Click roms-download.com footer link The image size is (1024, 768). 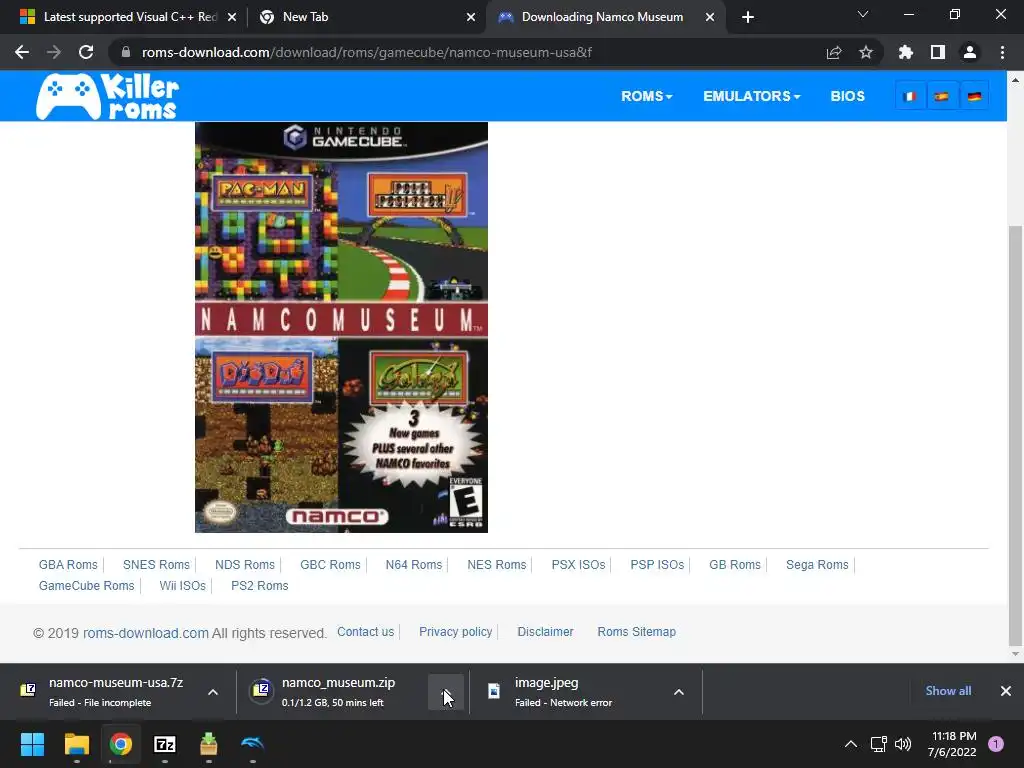coord(146,633)
